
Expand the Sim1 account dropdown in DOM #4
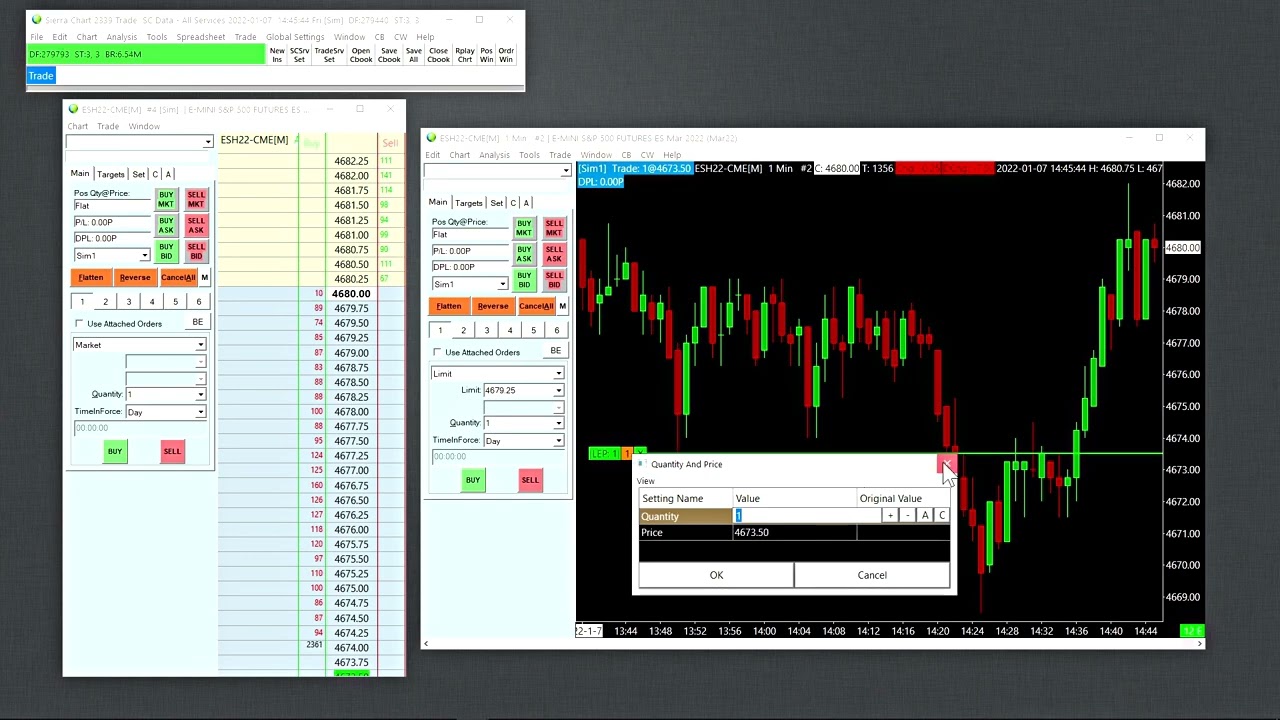[x=144, y=256]
